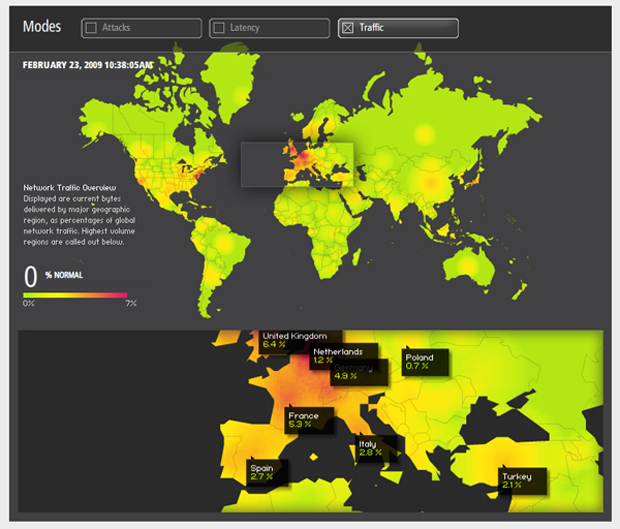Uncheck the Traffic mode checkbox
620x529 pixels.
click(348, 29)
